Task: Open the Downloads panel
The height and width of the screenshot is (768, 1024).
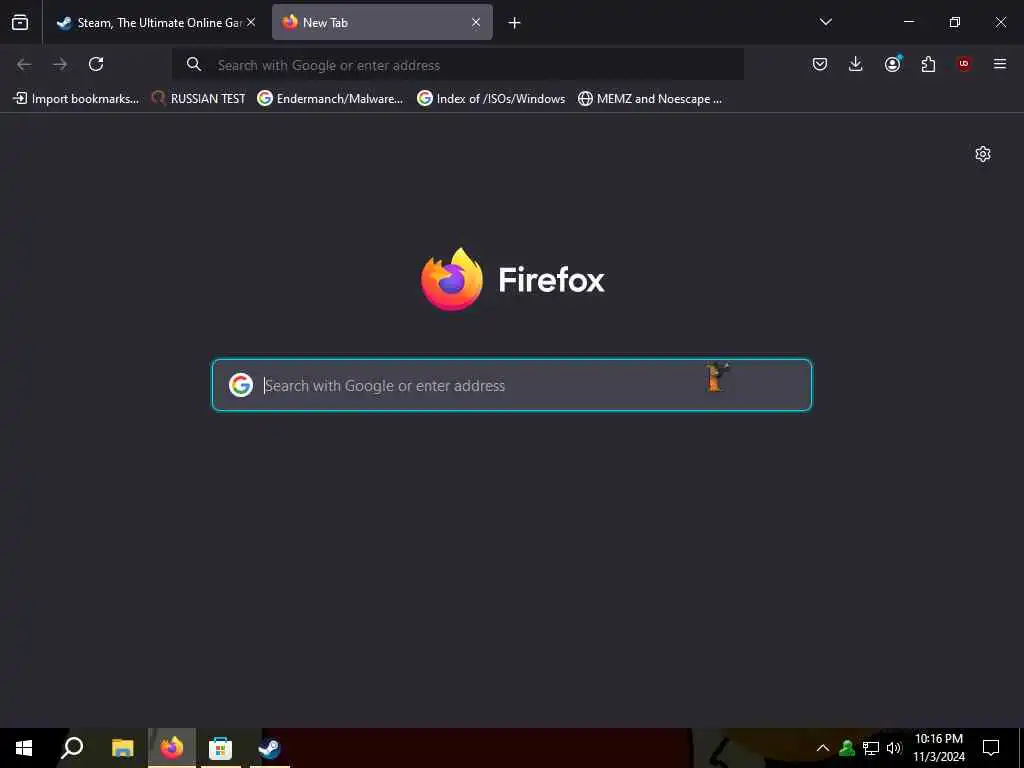Action: tap(856, 64)
